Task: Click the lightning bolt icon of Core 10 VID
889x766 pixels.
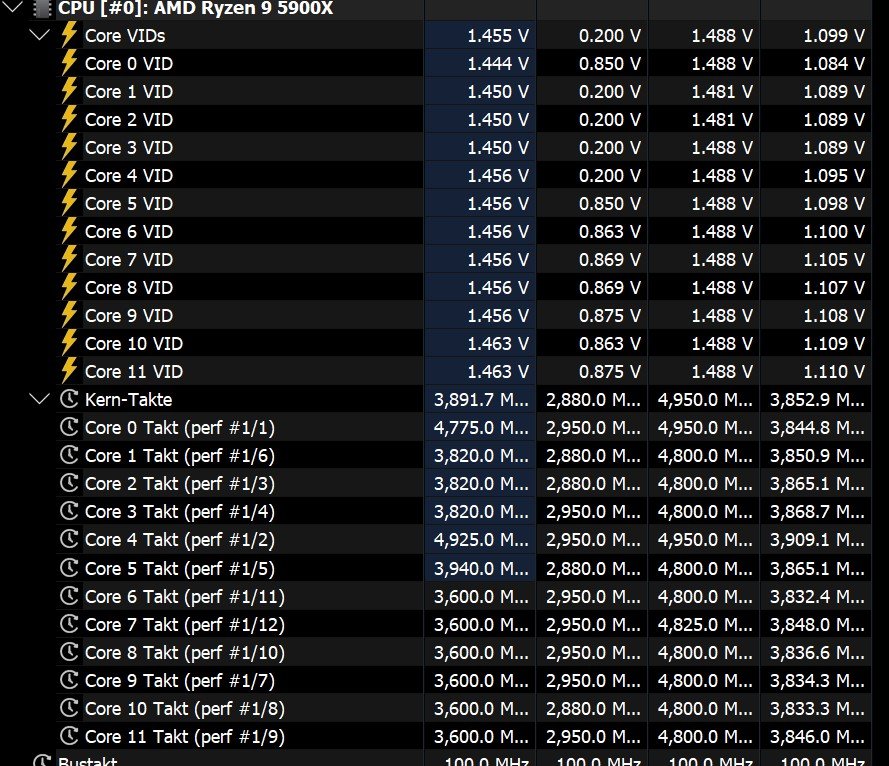Action: tap(69, 343)
